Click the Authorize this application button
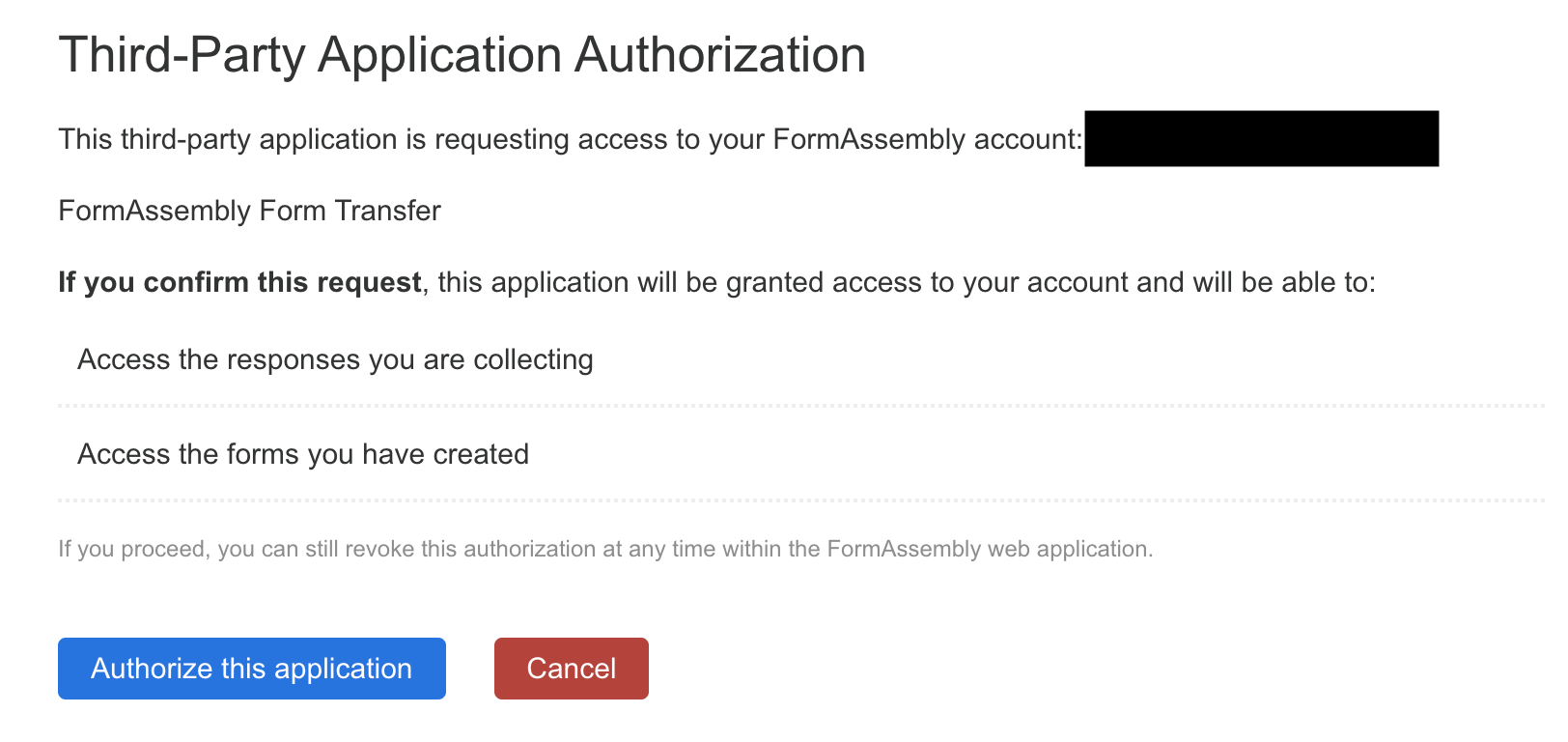 pos(251,669)
